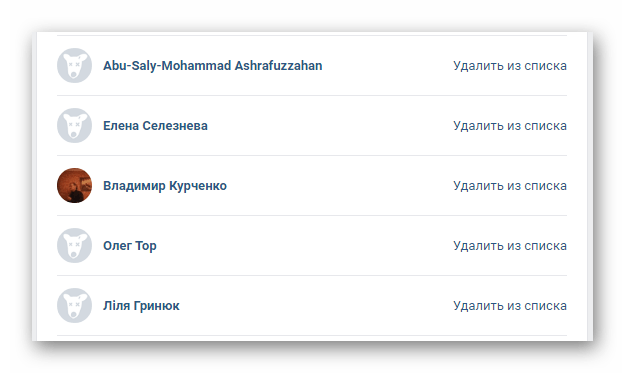Image resolution: width=625 pixels, height=373 pixels.
Task: Click Ліля Гринюк's placeholder avatar icon
Action: (75, 306)
